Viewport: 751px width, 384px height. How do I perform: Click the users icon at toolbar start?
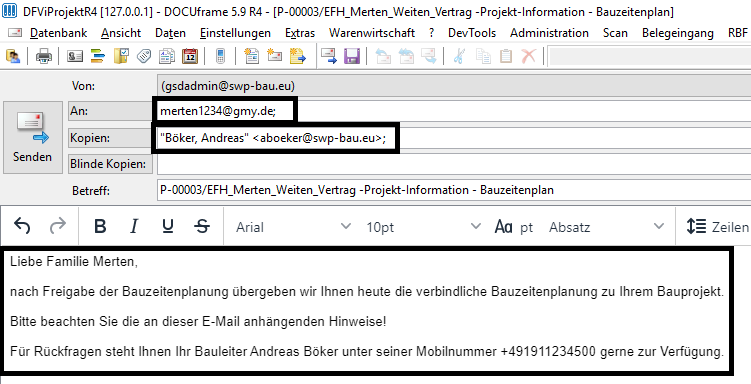pos(13,56)
